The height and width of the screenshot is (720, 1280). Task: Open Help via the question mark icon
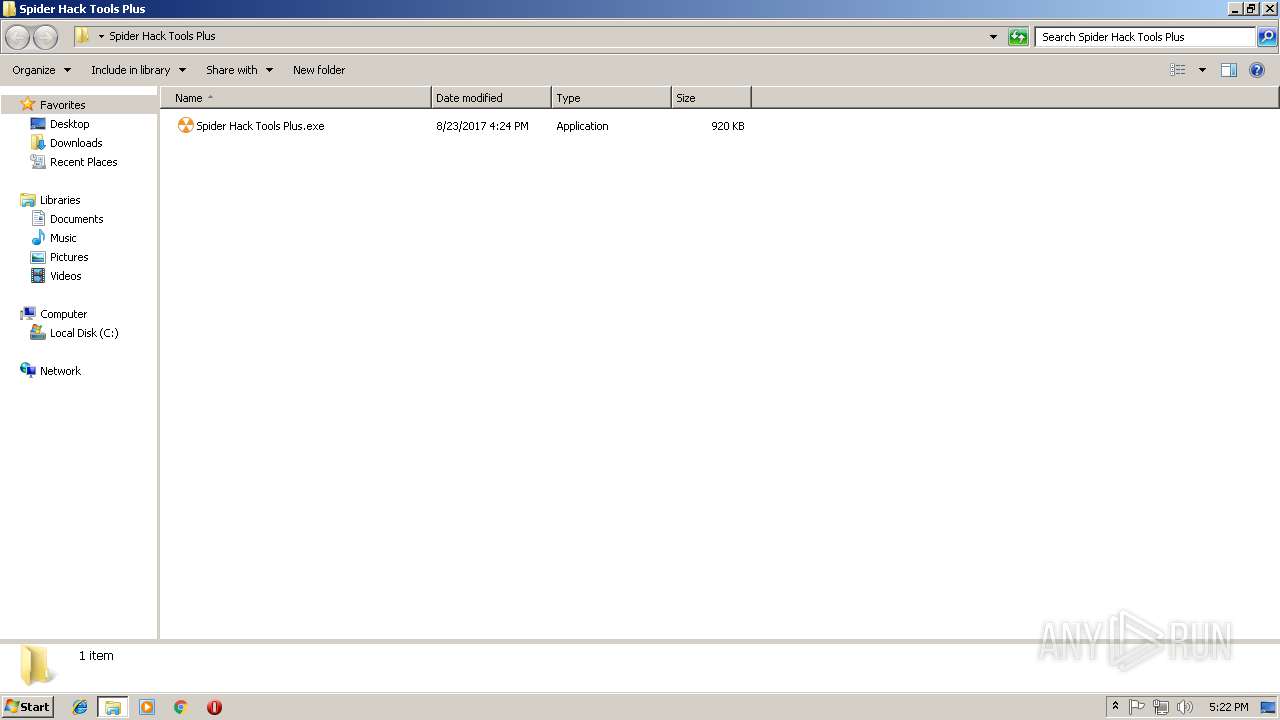tap(1257, 70)
